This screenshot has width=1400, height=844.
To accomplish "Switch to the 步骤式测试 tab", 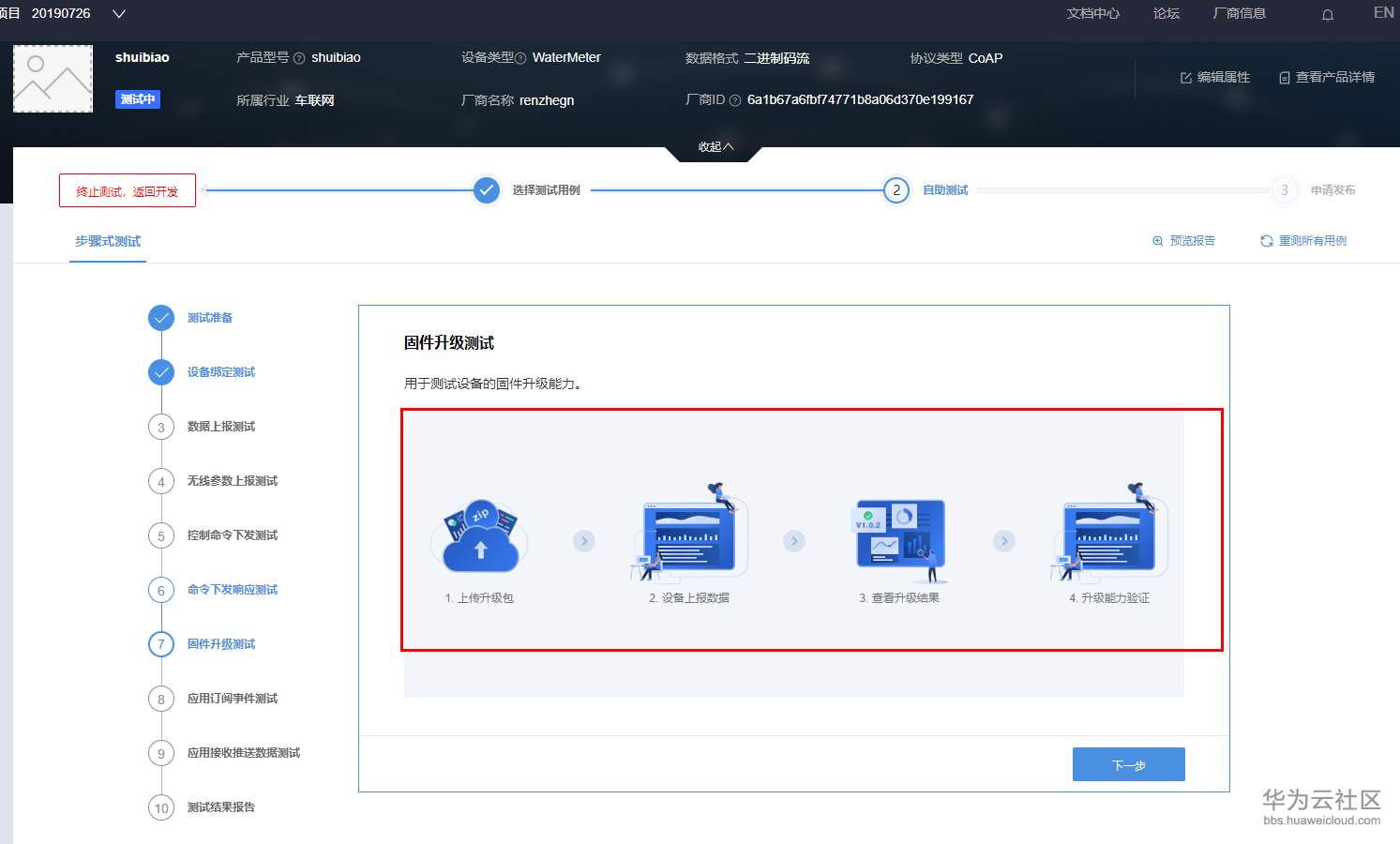I will [108, 241].
